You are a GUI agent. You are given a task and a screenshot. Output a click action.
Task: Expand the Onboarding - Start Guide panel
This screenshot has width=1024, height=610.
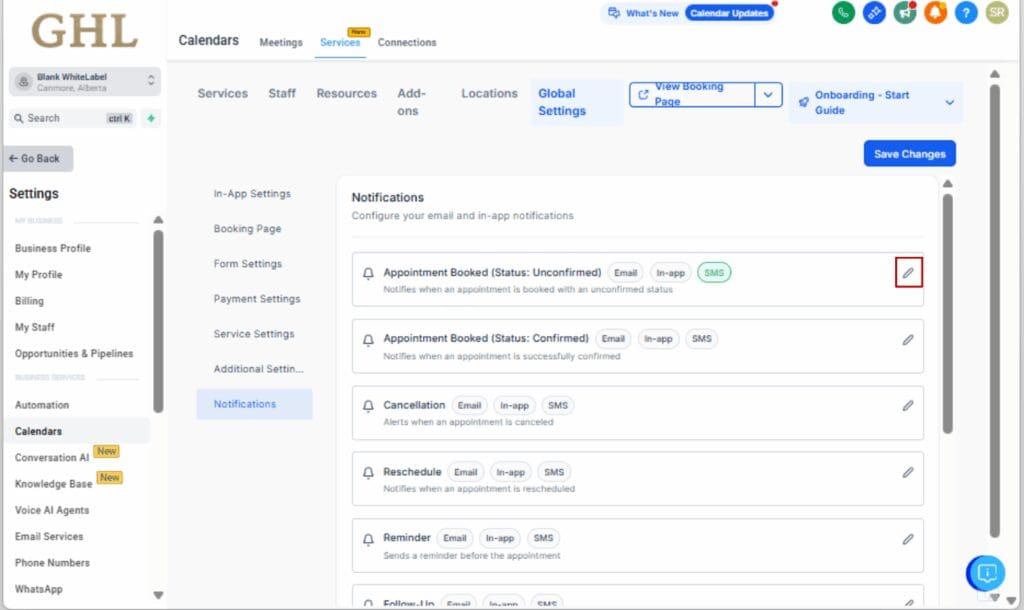click(x=950, y=102)
